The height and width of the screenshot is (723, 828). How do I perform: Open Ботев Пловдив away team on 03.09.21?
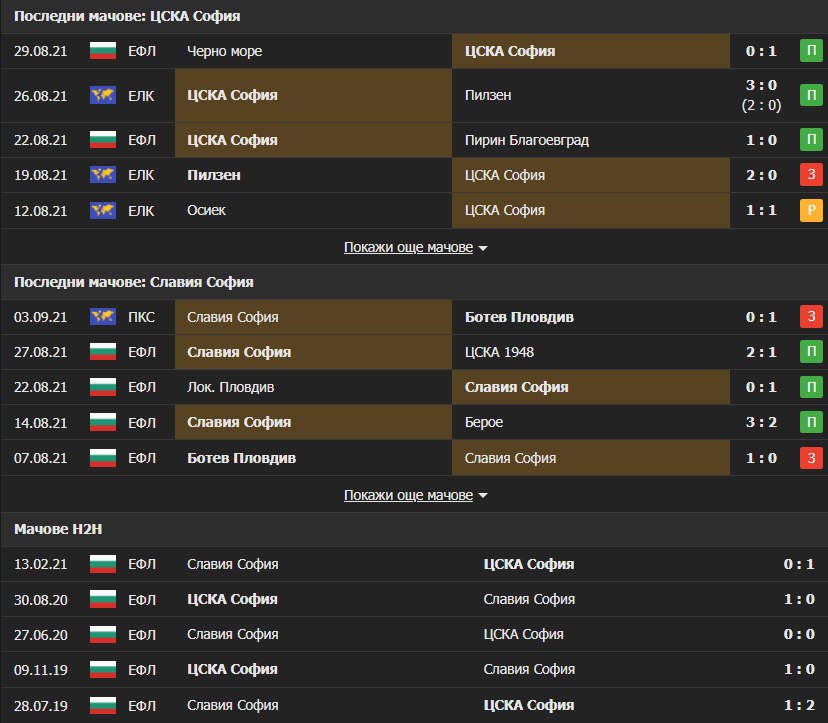tap(519, 317)
